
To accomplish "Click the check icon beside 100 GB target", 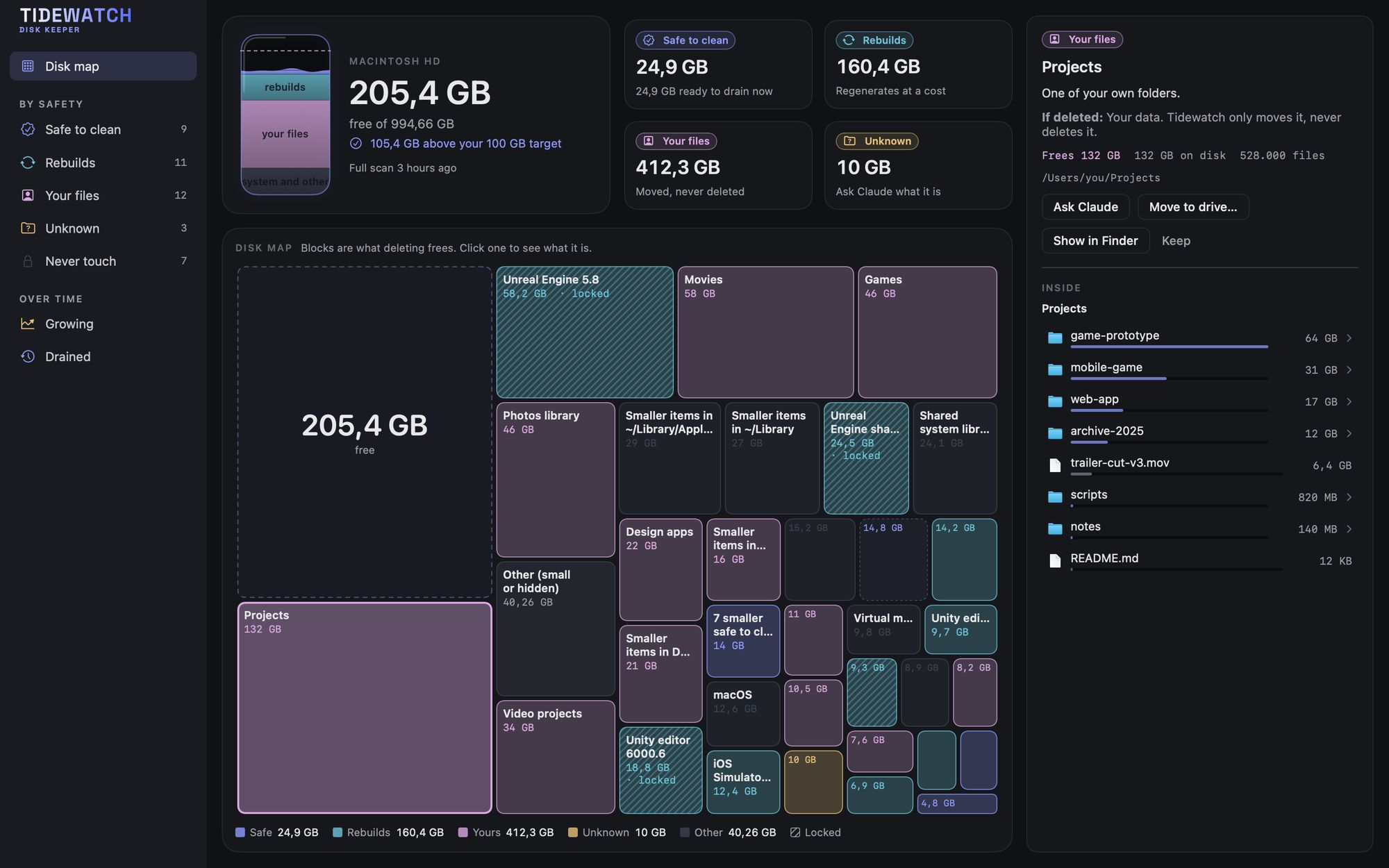I will 356,143.
